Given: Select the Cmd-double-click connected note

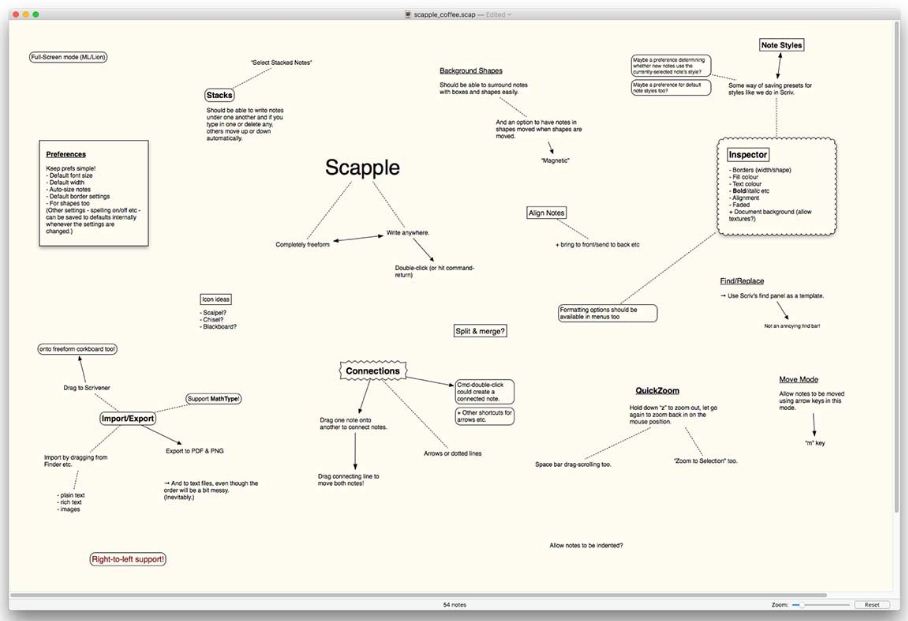Looking at the screenshot, I should [485, 392].
